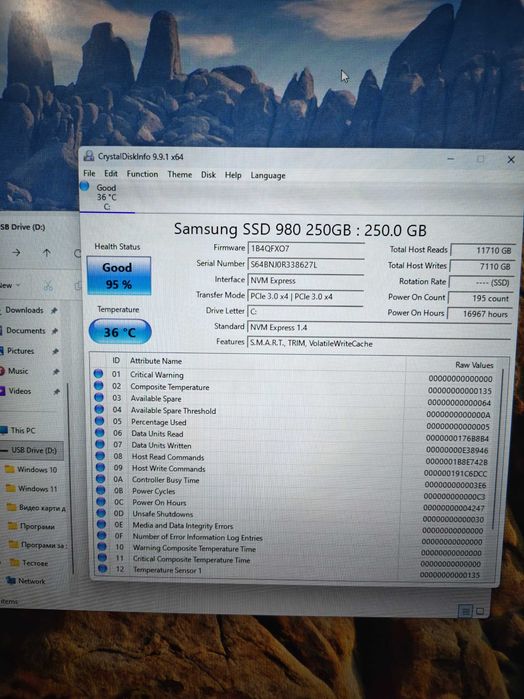The image size is (524, 699).
Task: Open the Disk menu
Action: tap(208, 175)
